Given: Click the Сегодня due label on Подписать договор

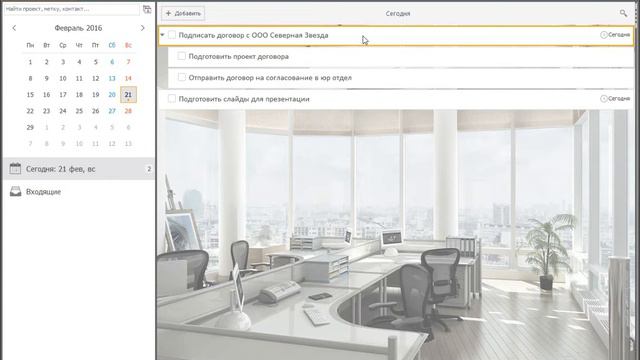Looking at the screenshot, I should 619,35.
